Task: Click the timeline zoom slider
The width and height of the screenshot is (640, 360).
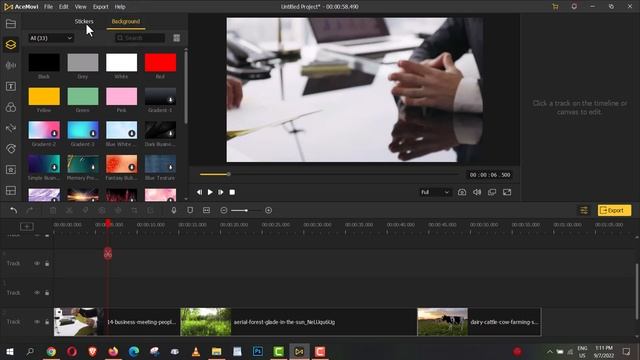Action: coord(246,210)
